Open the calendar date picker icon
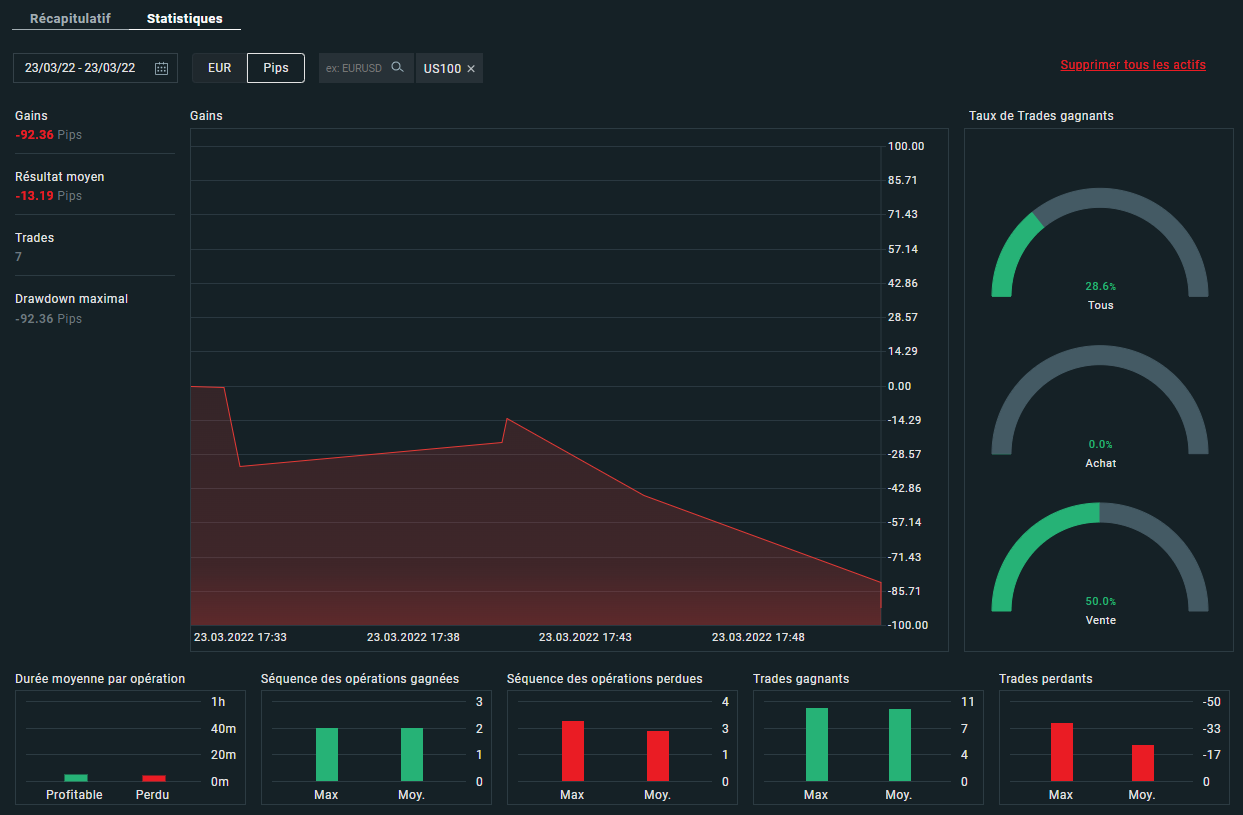Viewport: 1243px width, 815px height. click(162, 68)
